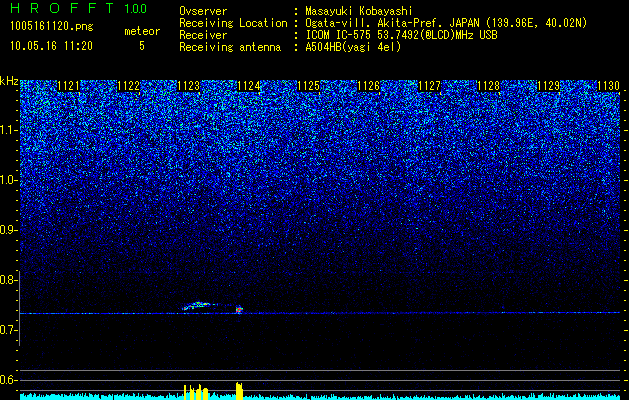This screenshot has width=629, height=400.
Task: Click the kHz axis unit label
Action: pyautogui.click(x=9, y=81)
